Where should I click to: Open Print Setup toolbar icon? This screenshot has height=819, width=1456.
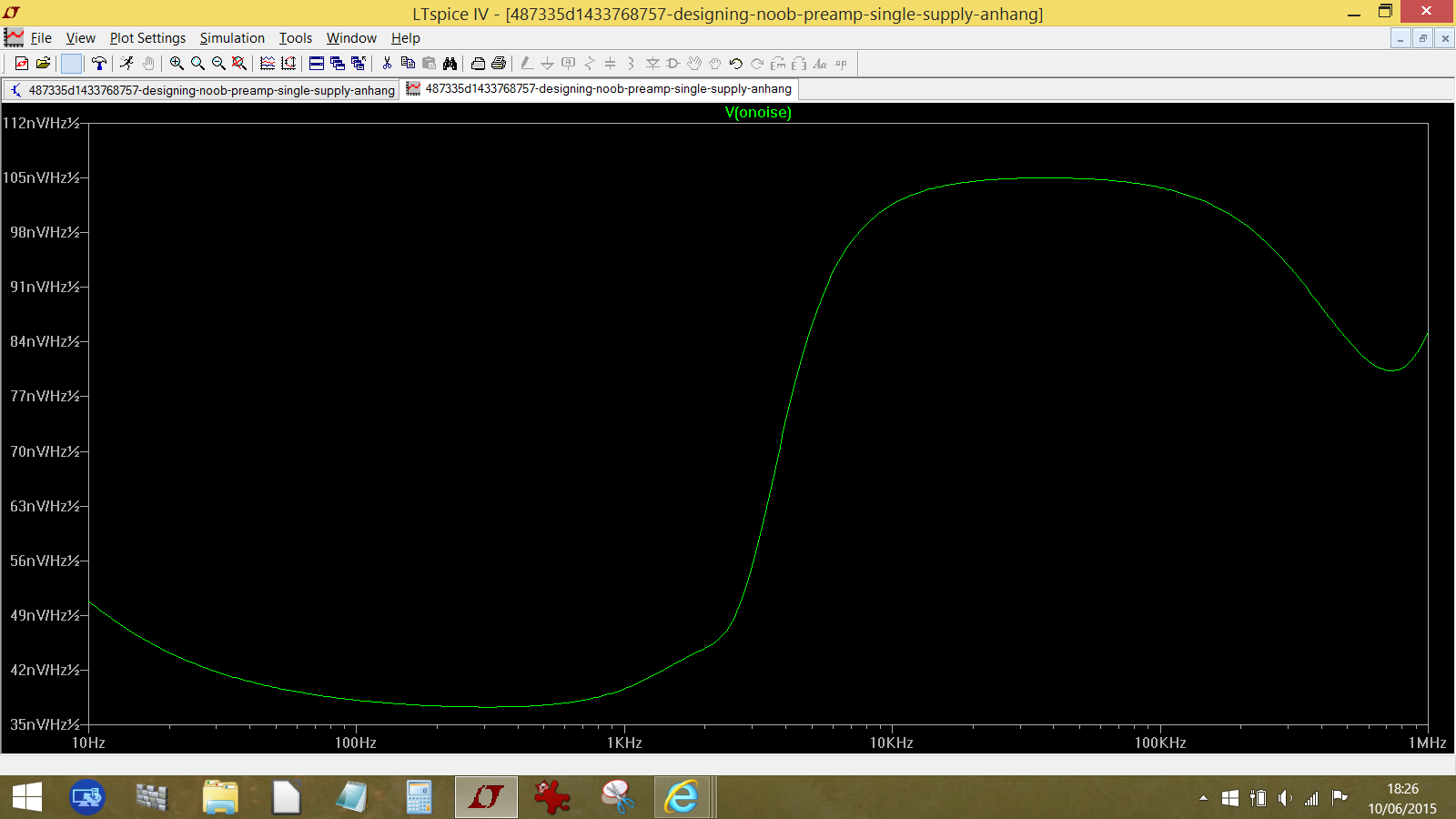[478, 64]
